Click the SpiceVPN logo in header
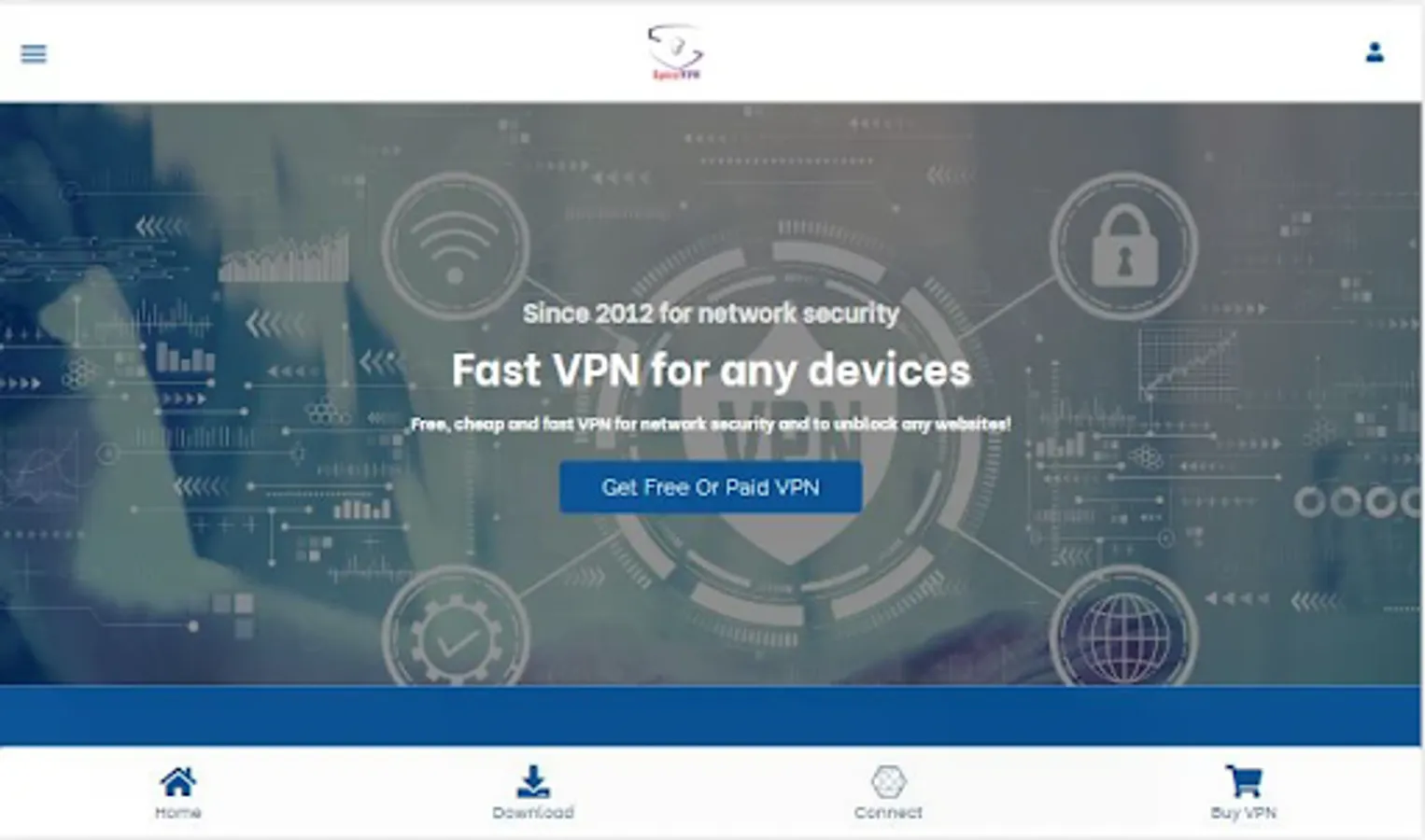The width and height of the screenshot is (1425, 840). click(x=675, y=52)
